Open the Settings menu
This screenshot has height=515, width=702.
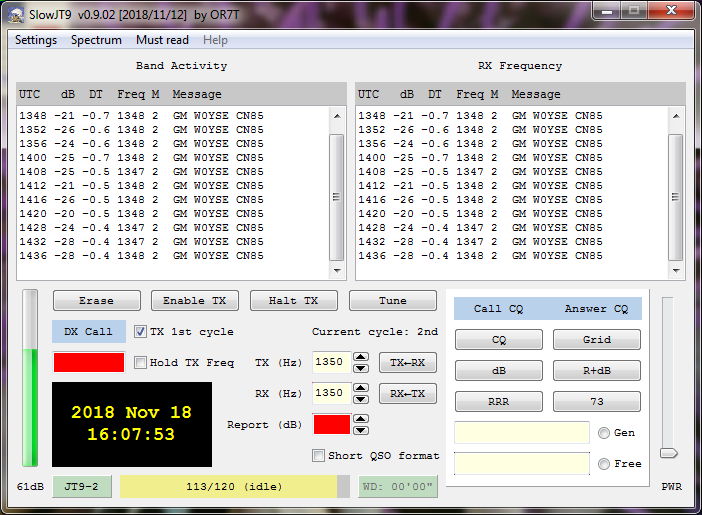pyautogui.click(x=36, y=40)
